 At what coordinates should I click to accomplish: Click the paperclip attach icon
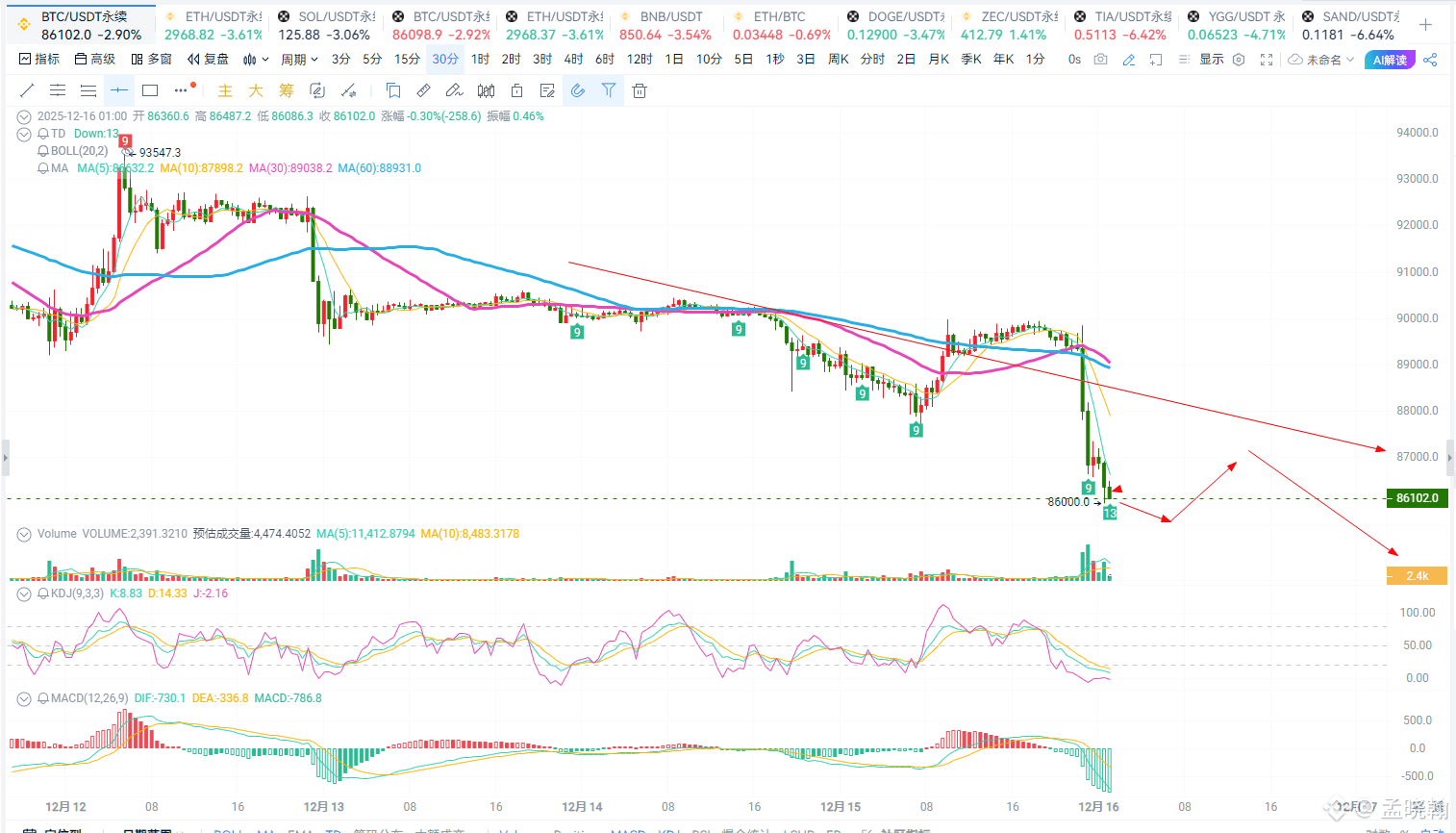point(578,90)
